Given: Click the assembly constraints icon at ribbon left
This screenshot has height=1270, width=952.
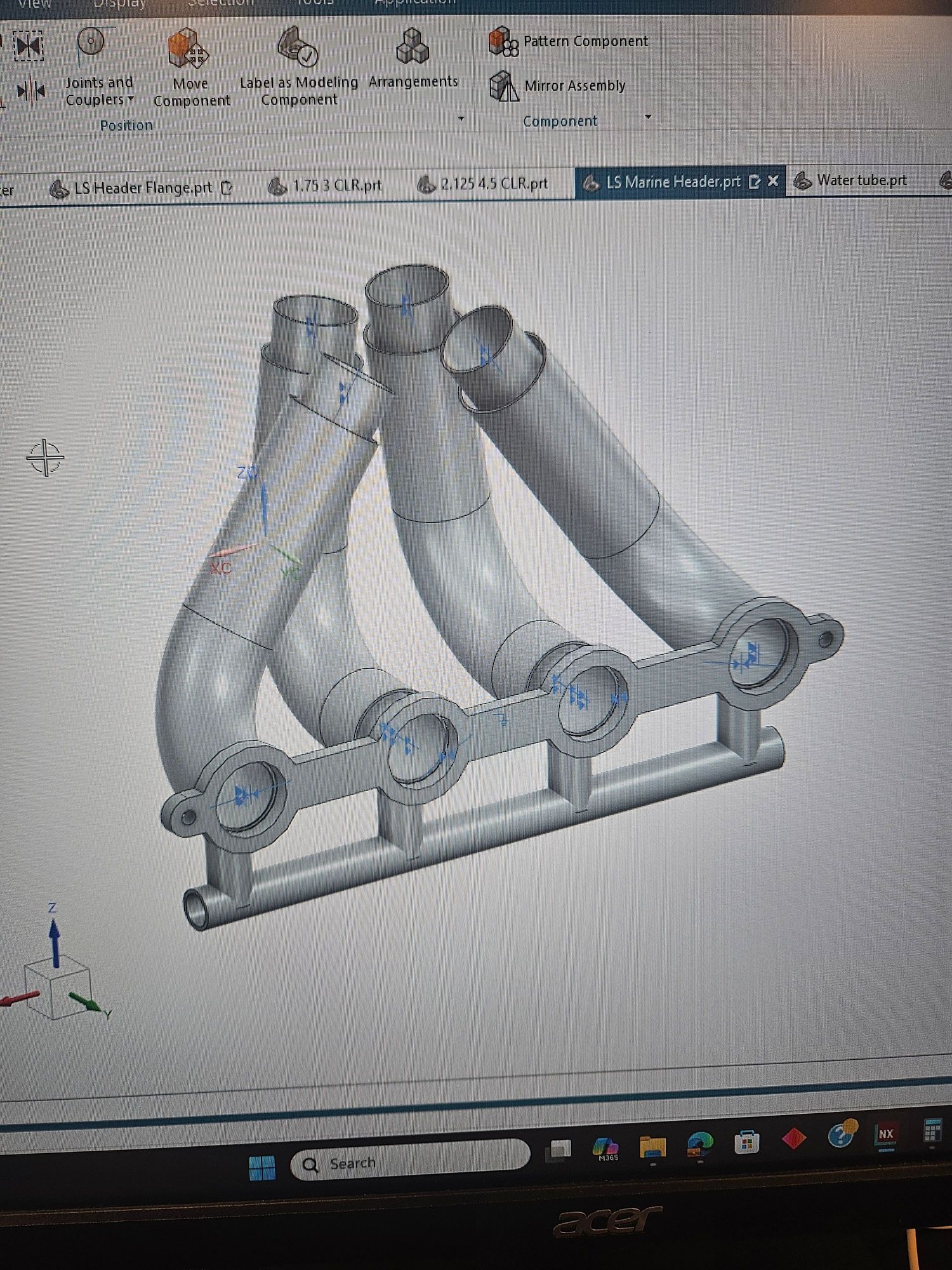Looking at the screenshot, I should click(29, 46).
